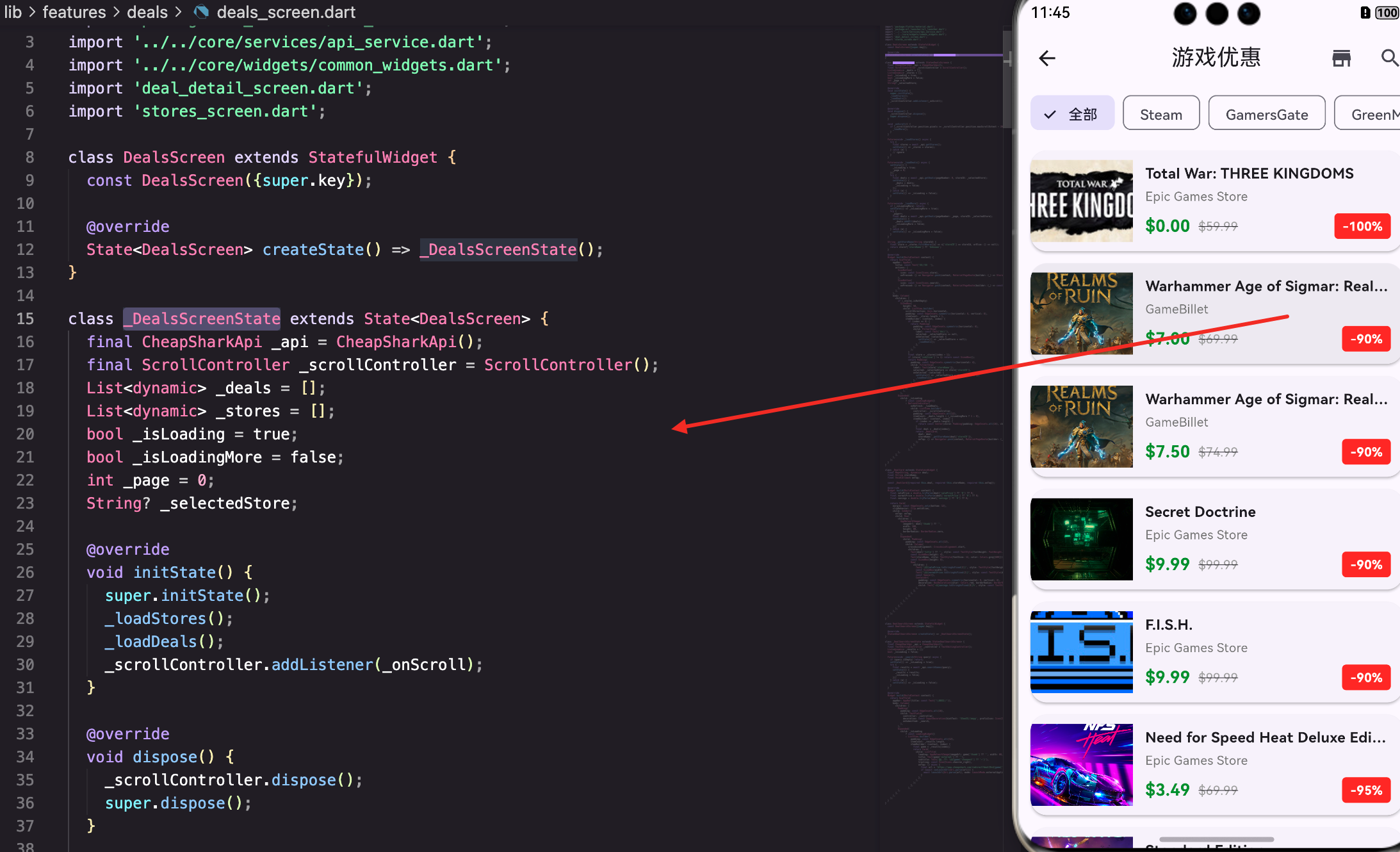This screenshot has height=852, width=1400.
Task: Tap the checkmark on 全部 chip
Action: 1050,114
